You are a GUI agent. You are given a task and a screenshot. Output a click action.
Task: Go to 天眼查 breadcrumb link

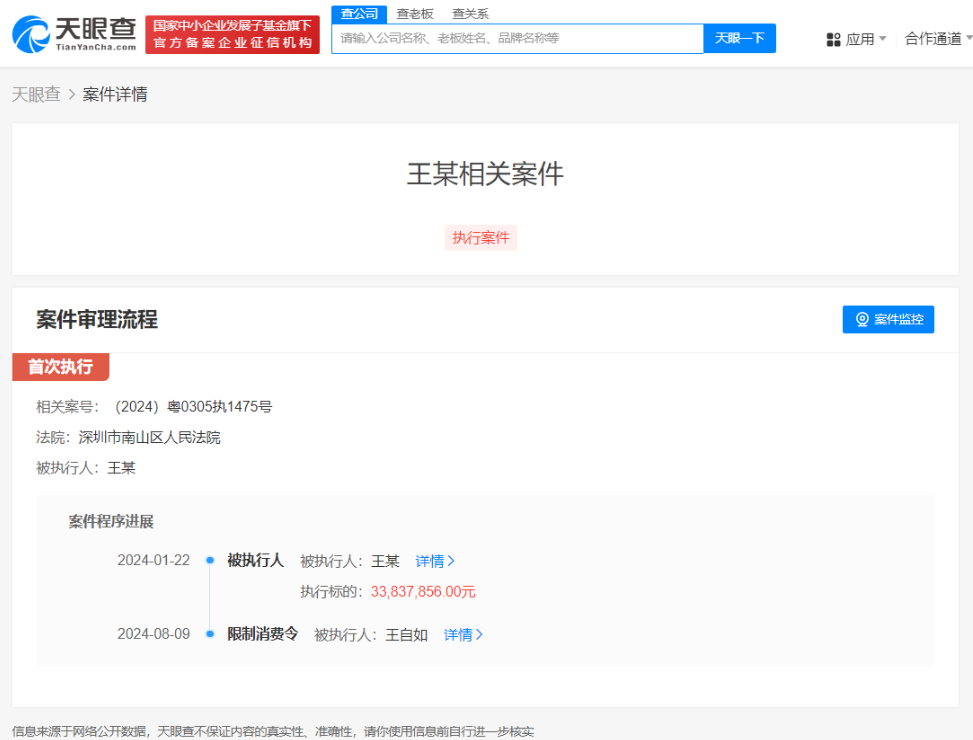pyautogui.click(x=36, y=94)
